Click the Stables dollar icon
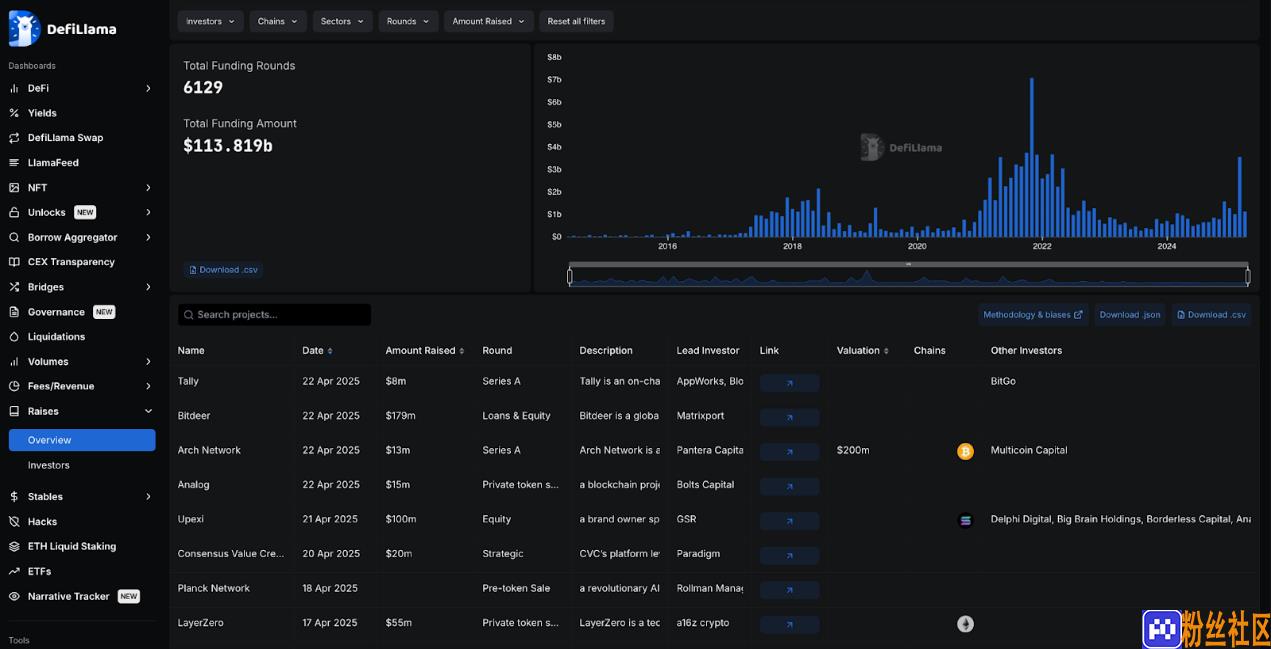 pyautogui.click(x=14, y=497)
